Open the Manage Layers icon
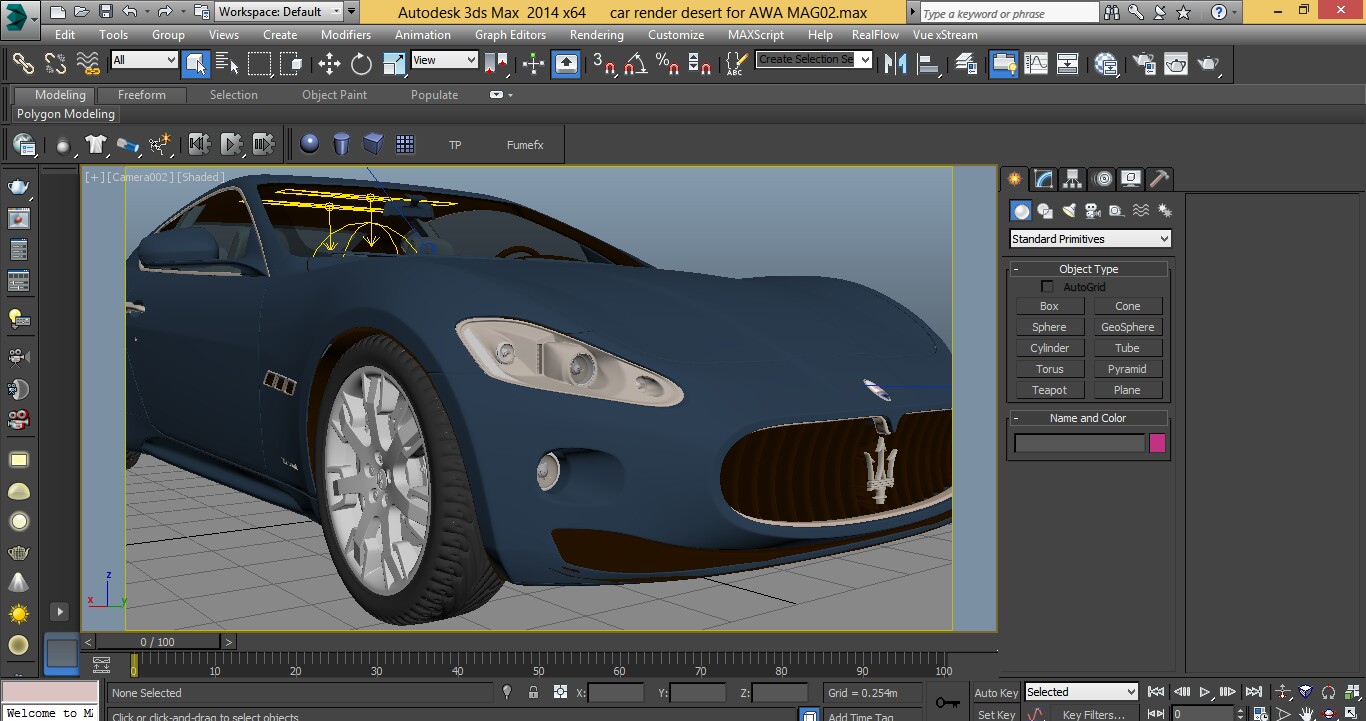 (966, 63)
